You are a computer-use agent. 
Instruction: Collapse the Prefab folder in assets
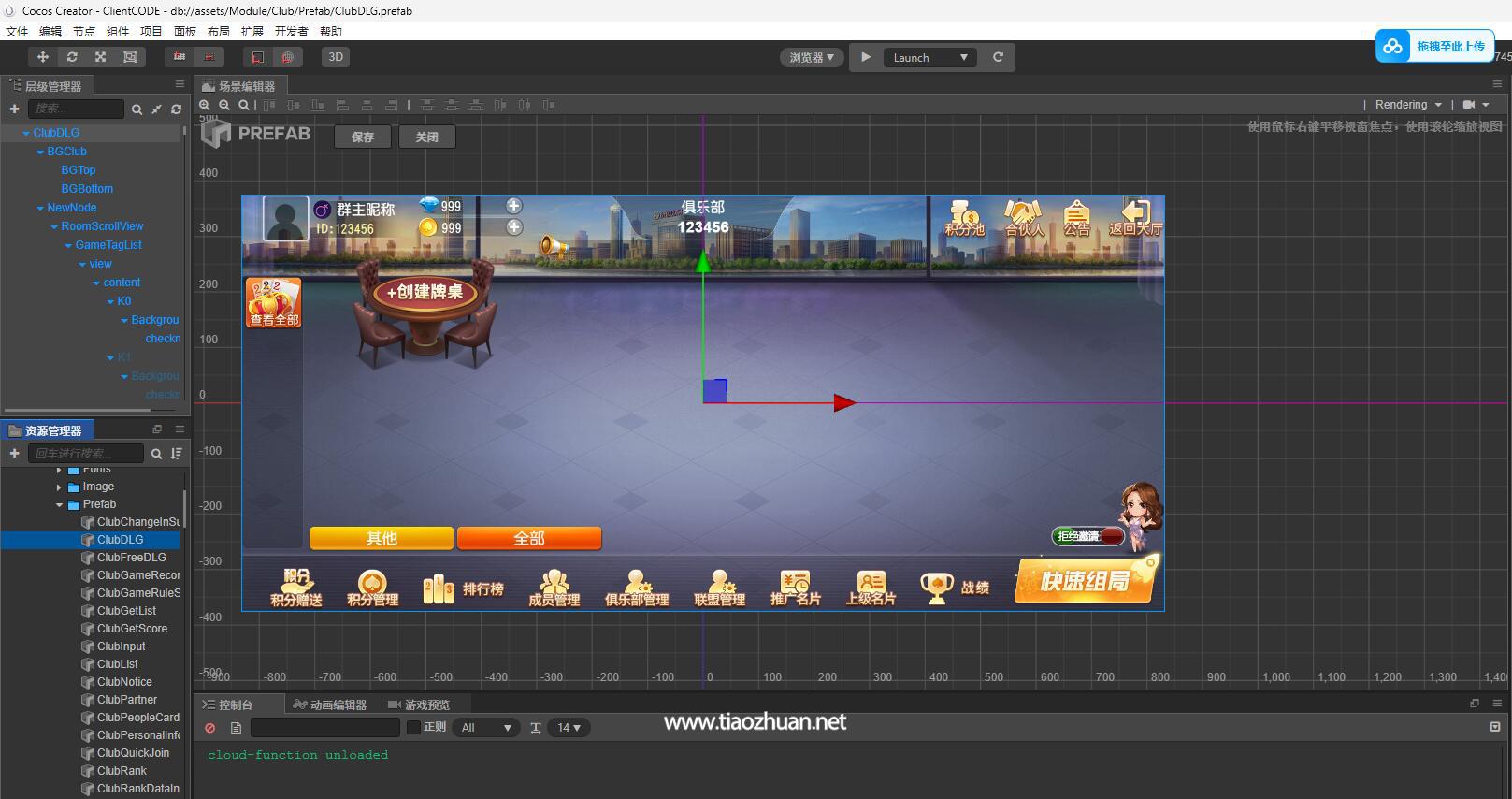(x=60, y=504)
